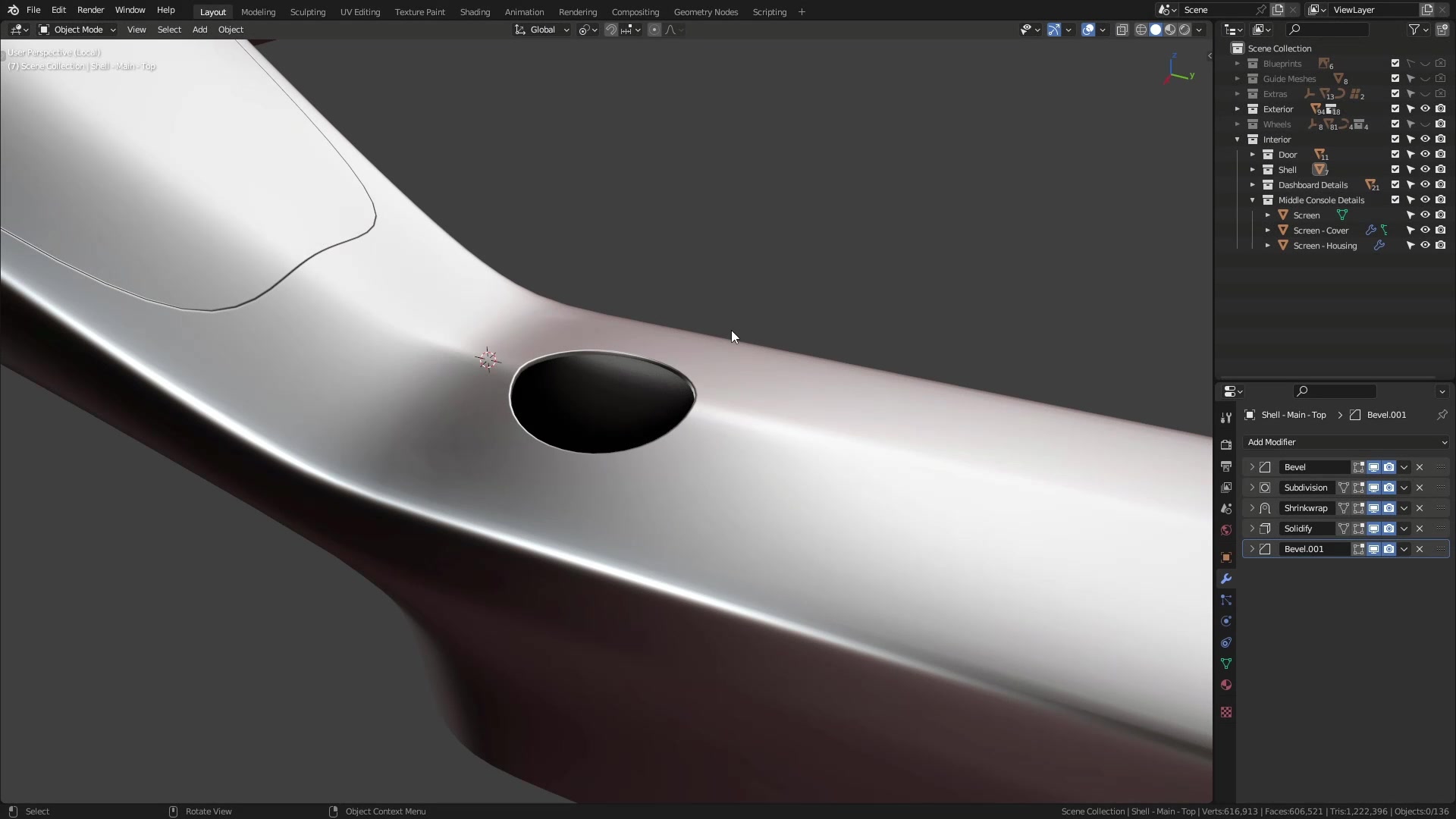Expand the Door collection
Image resolution: width=1456 pixels, height=819 pixels.
[1253, 155]
